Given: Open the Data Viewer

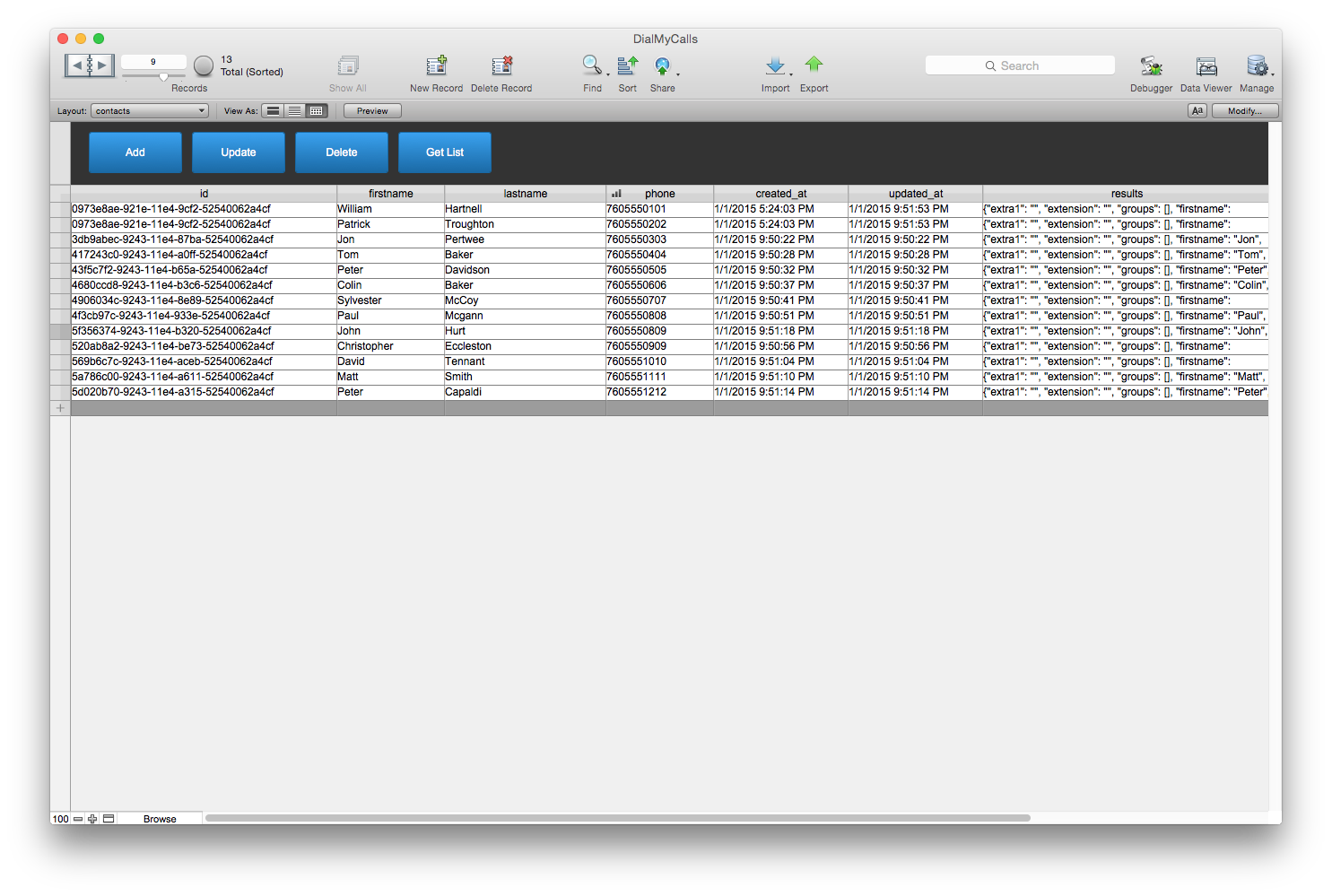Looking at the screenshot, I should point(1206,66).
